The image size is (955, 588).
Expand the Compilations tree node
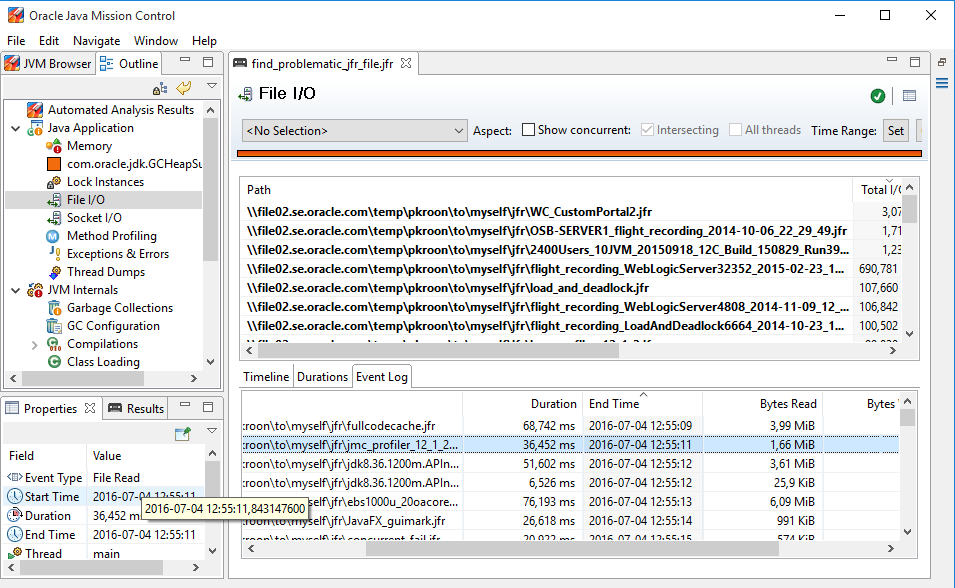pyautogui.click(x=34, y=344)
